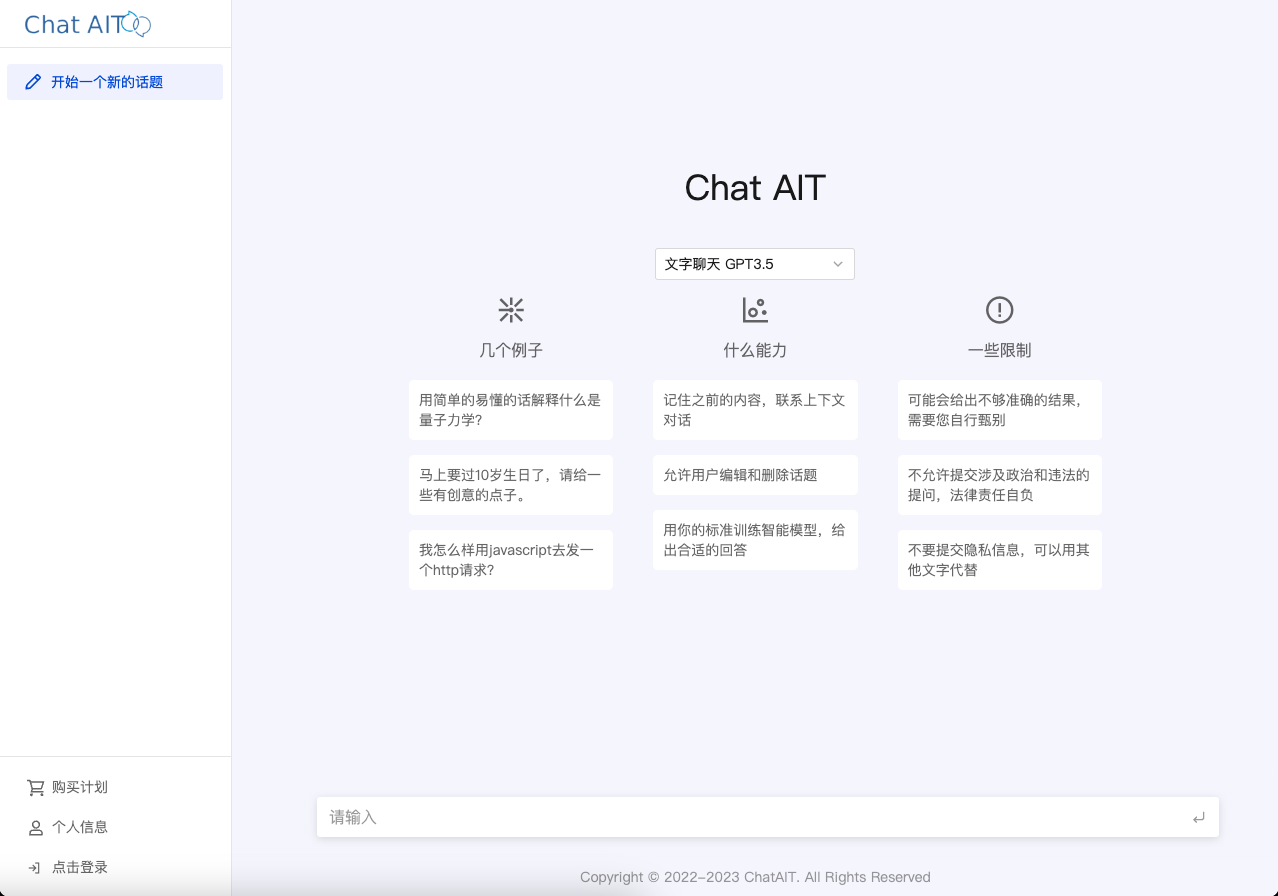Click the 记住之前的内容 capability card
The height and width of the screenshot is (896, 1278).
[x=755, y=410]
